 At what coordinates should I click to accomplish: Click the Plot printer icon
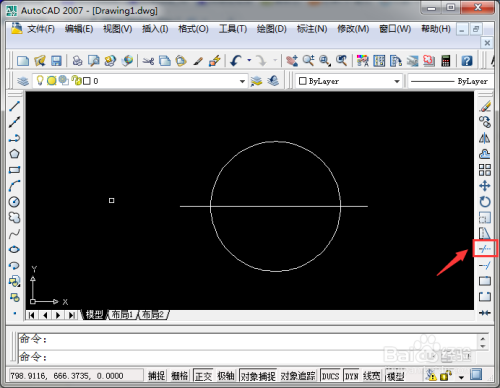click(x=77, y=61)
